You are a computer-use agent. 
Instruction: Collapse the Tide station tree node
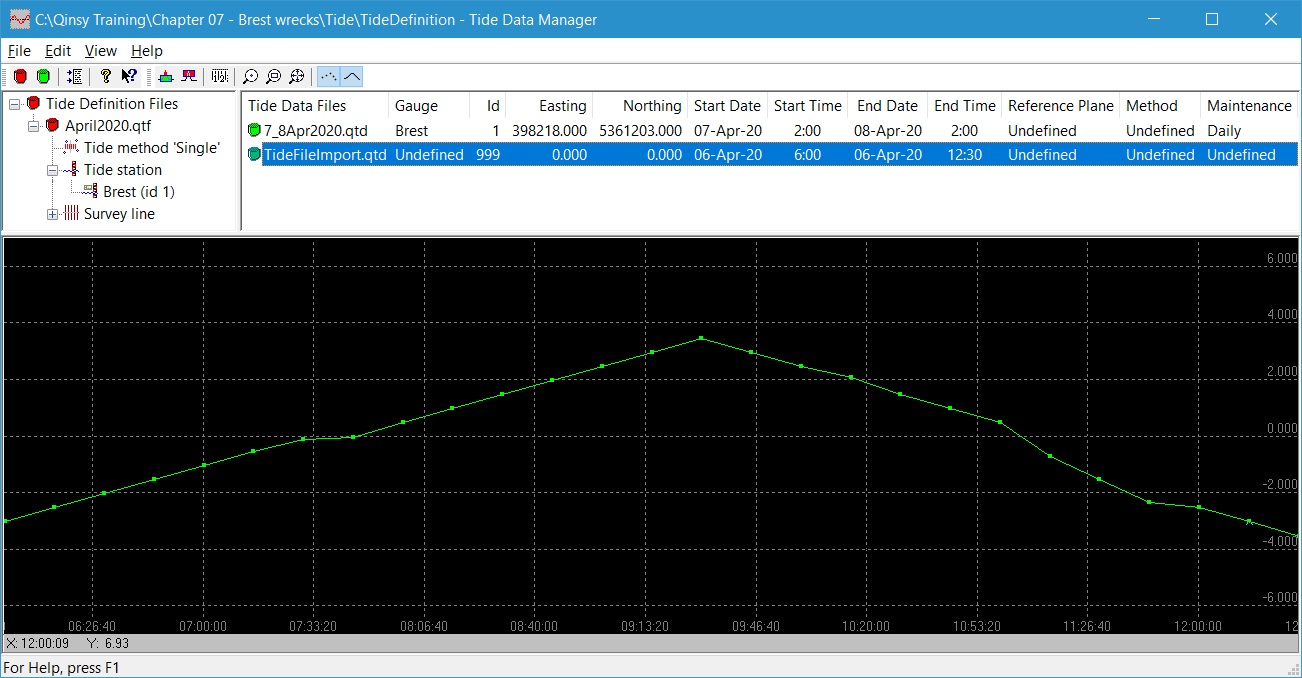[x=52, y=170]
